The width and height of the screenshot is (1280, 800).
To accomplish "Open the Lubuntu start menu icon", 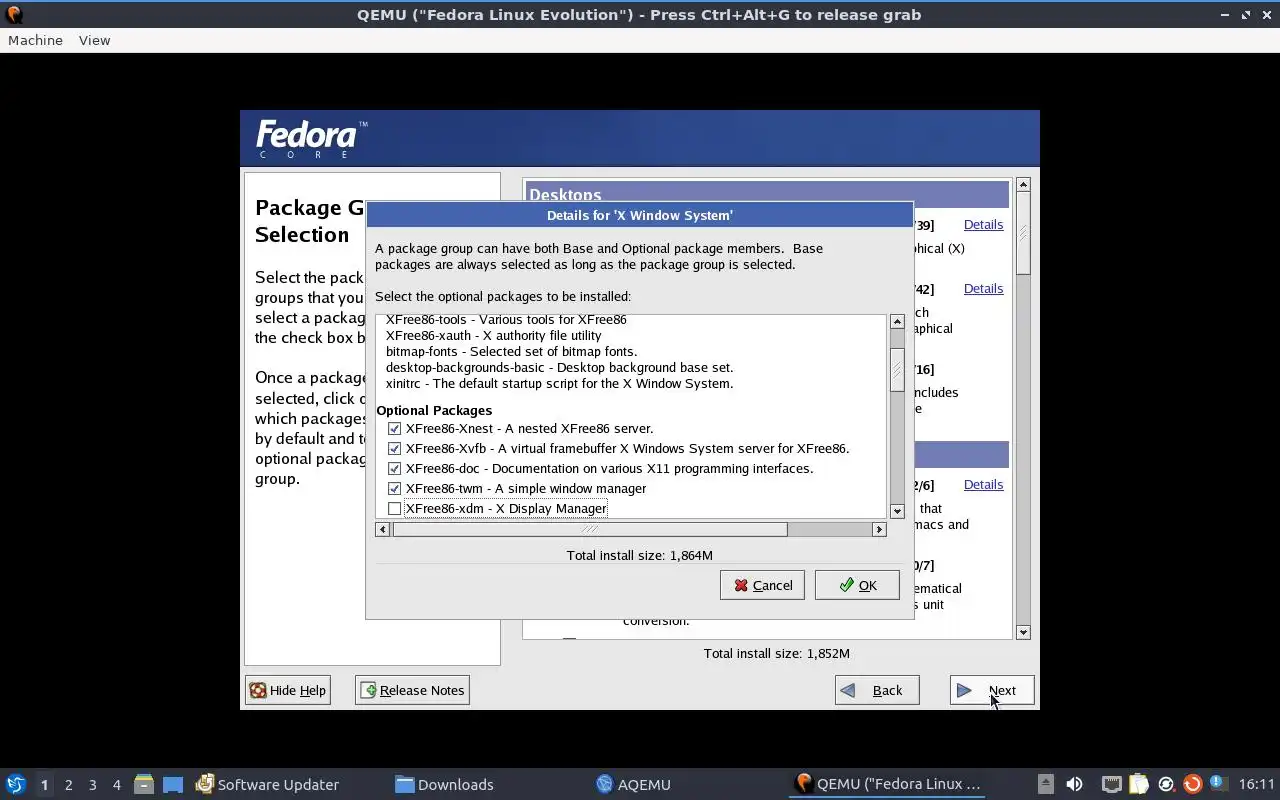I will point(16,784).
